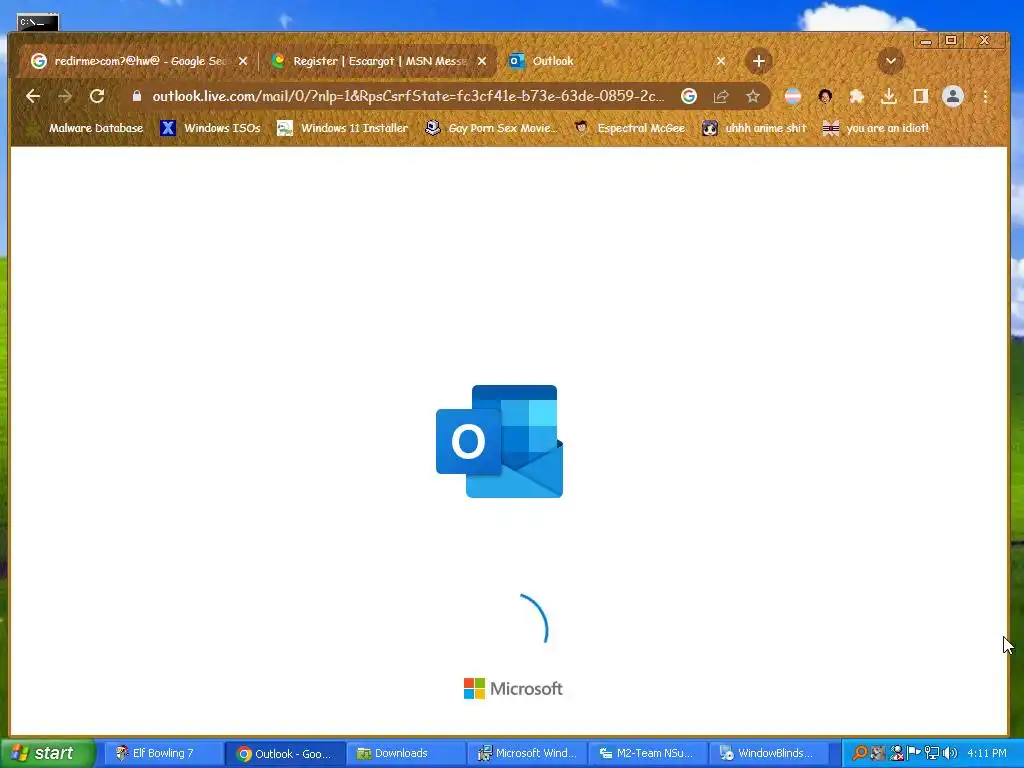This screenshot has height=768, width=1024.
Task: Reload the Outlook page
Action: 97,97
